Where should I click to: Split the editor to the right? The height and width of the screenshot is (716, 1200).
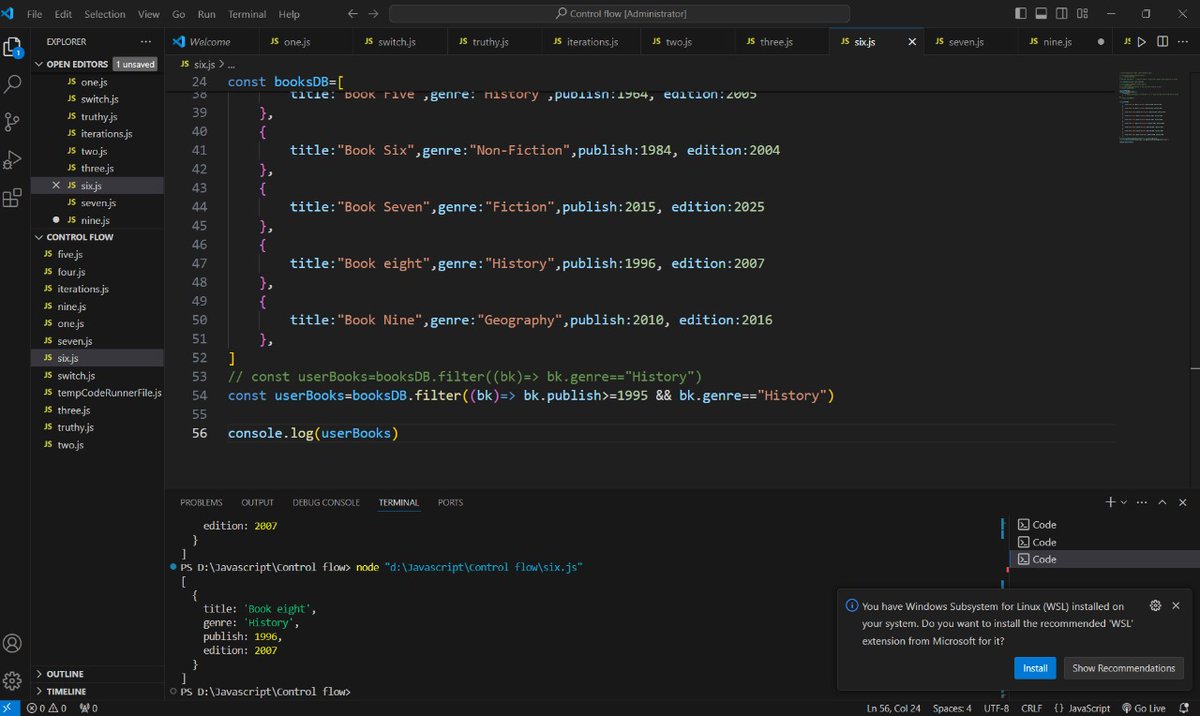tap(1163, 42)
